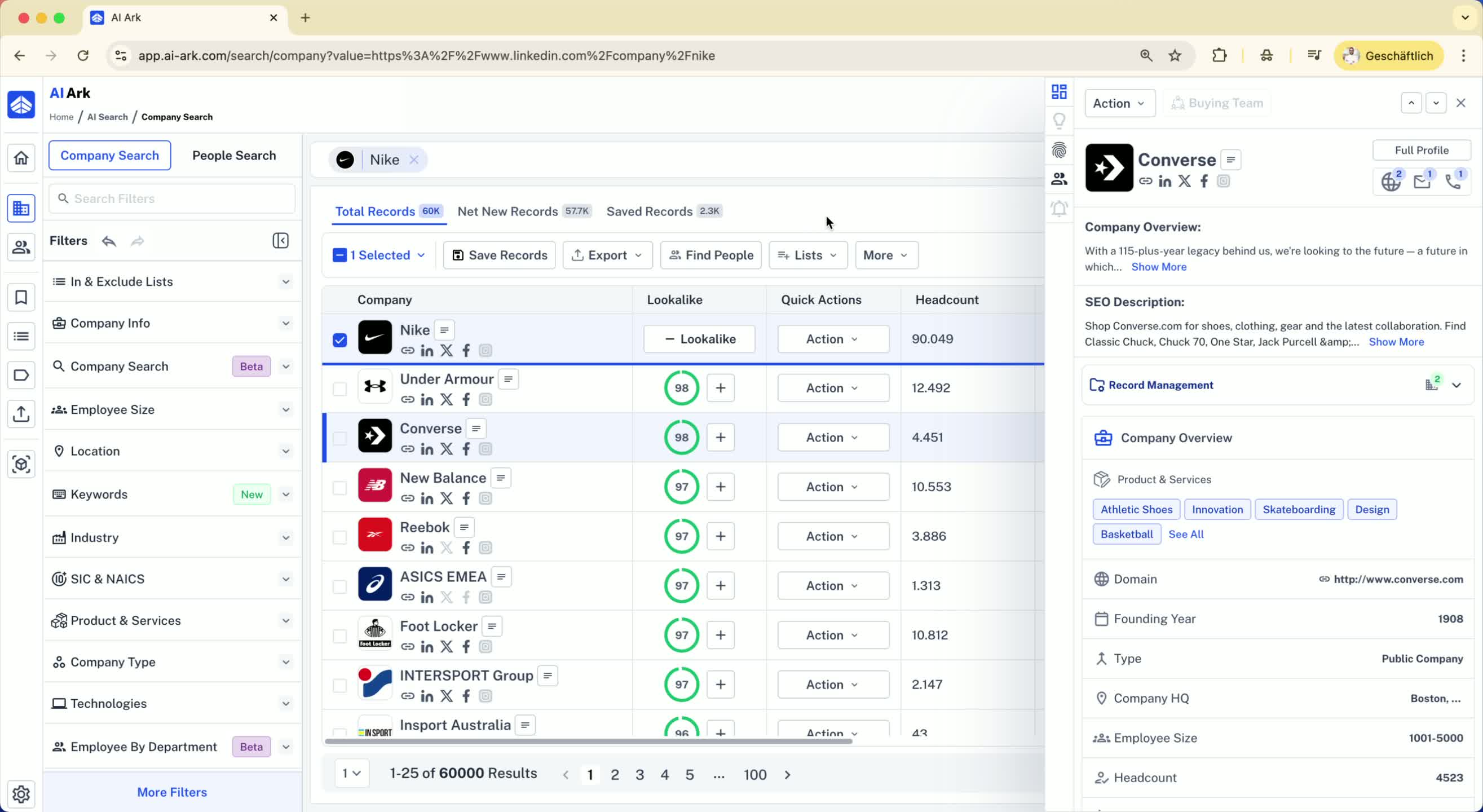The height and width of the screenshot is (812, 1483).
Task: Open Converse's Facebook icon in detail panel
Action: pos(1204,182)
